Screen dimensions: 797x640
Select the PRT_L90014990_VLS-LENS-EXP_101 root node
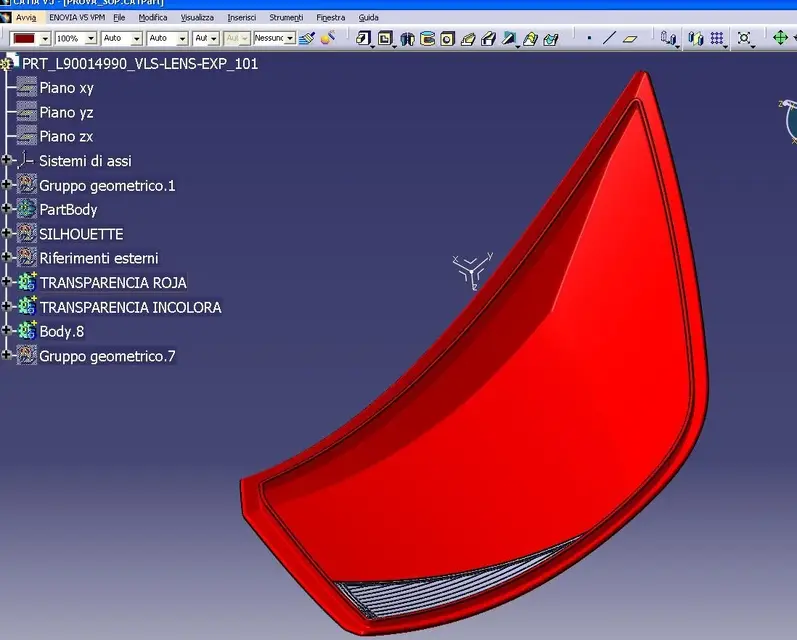coord(140,64)
